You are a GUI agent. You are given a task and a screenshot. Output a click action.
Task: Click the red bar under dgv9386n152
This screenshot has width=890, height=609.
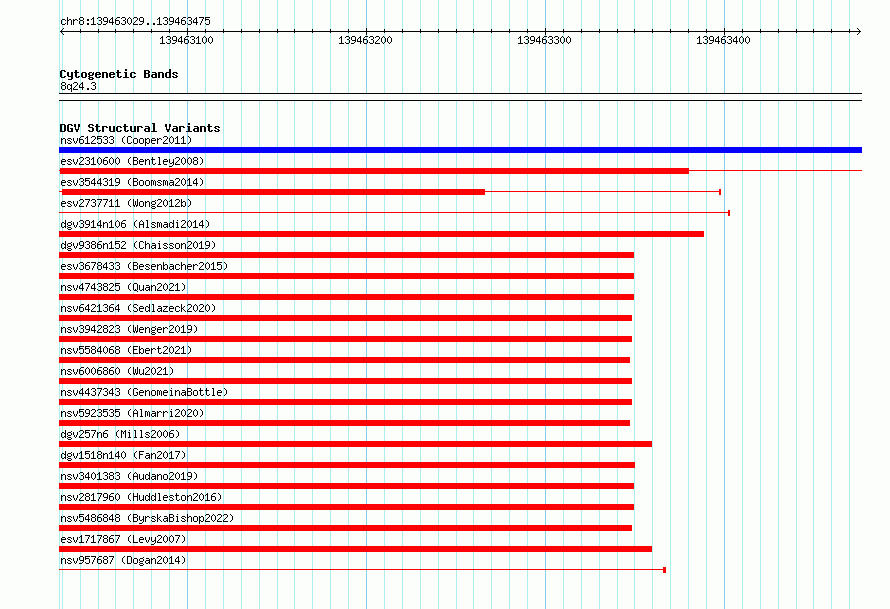[346, 255]
